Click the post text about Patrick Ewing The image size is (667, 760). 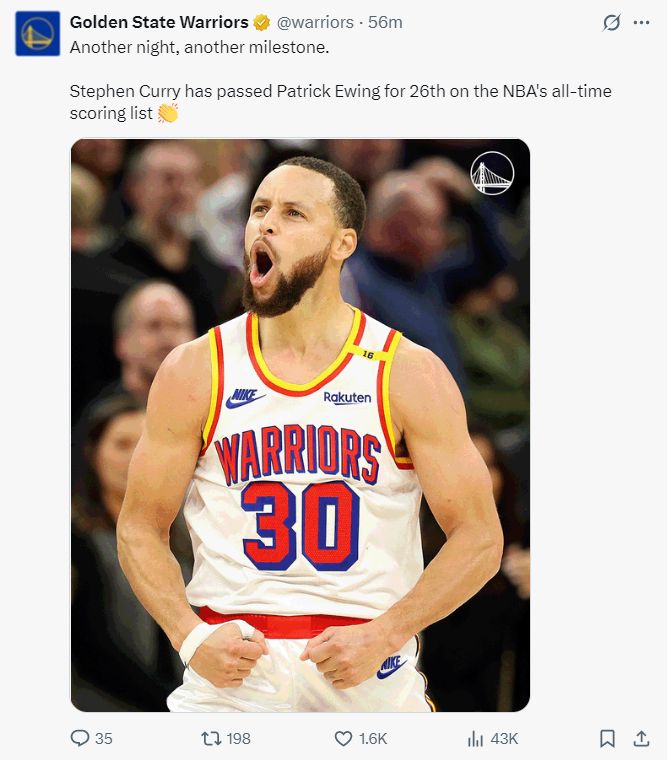[x=340, y=102]
